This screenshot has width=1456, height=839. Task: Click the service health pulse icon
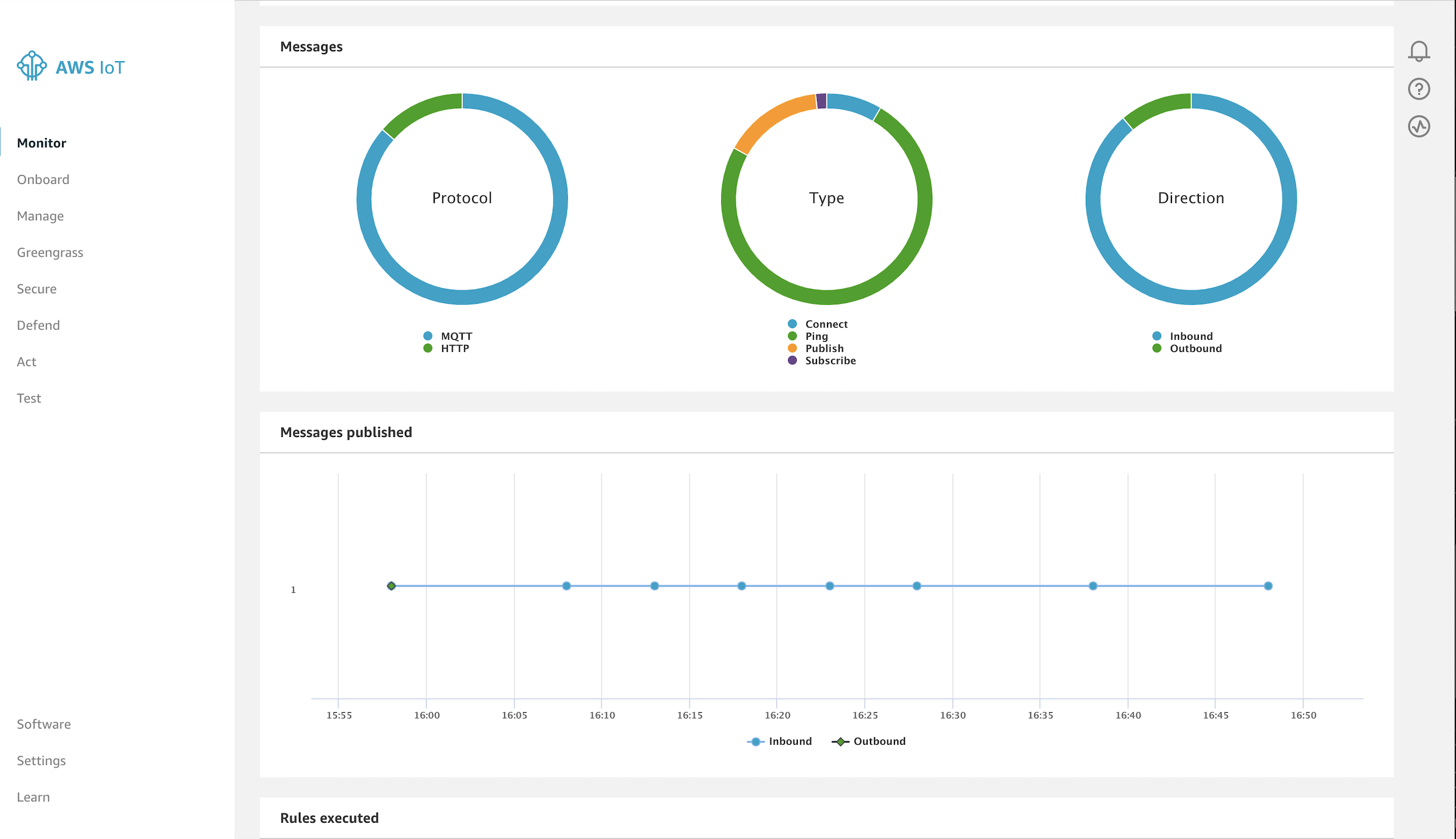click(x=1418, y=126)
